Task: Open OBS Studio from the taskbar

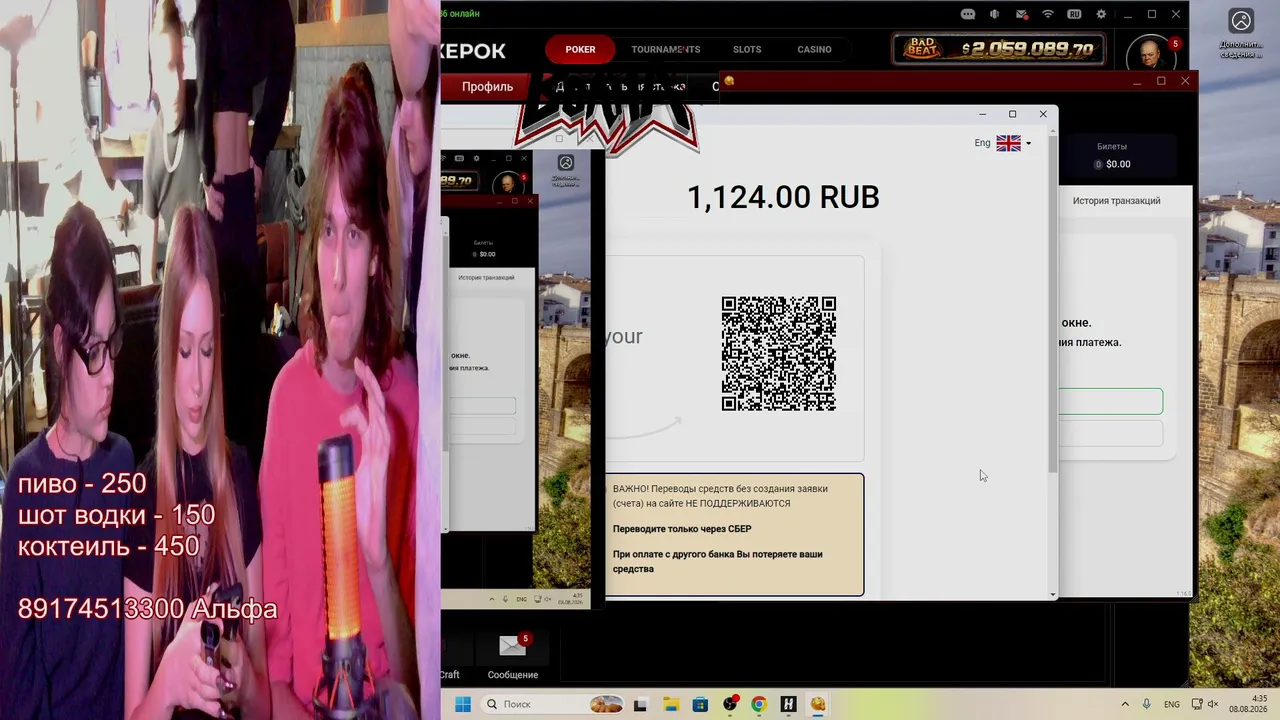Action: 730,704
